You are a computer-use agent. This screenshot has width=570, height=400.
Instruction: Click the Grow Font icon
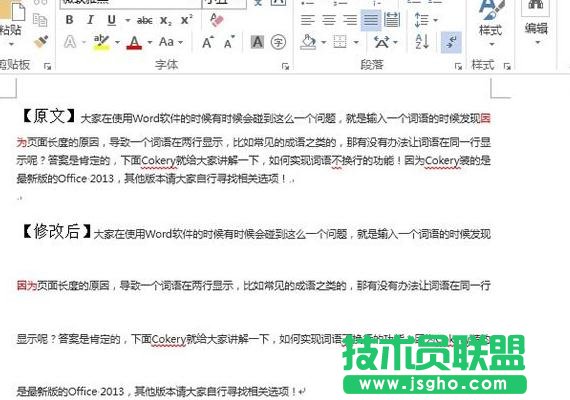coord(208,43)
